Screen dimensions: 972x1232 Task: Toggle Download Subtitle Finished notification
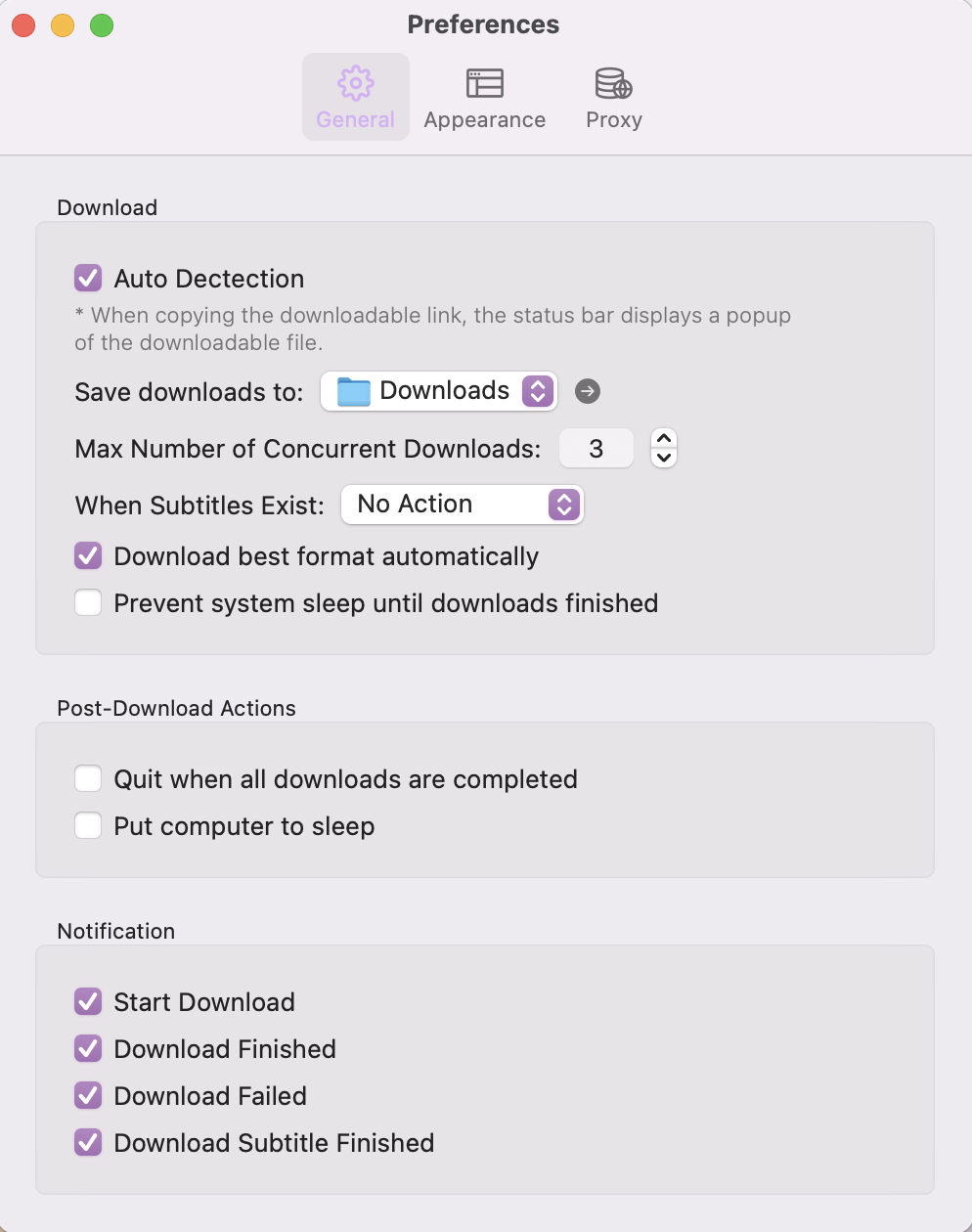(88, 1143)
